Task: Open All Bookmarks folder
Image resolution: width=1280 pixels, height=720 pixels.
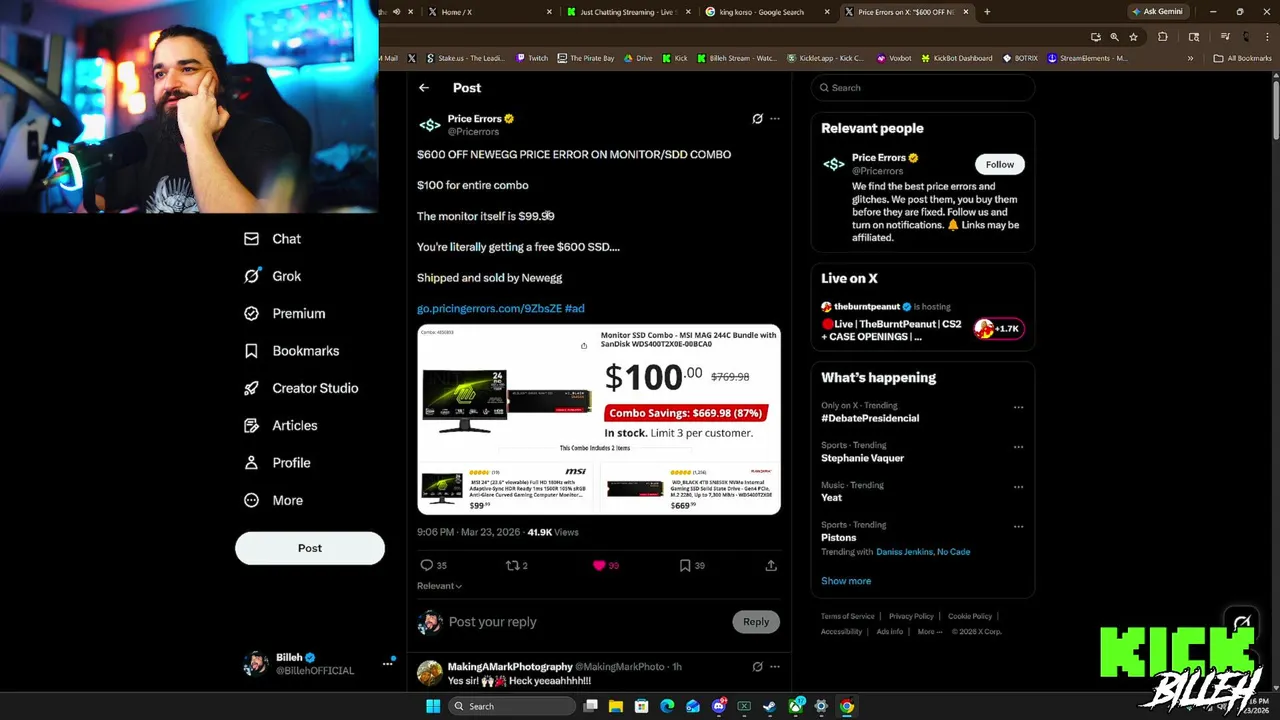Action: [x=1242, y=58]
